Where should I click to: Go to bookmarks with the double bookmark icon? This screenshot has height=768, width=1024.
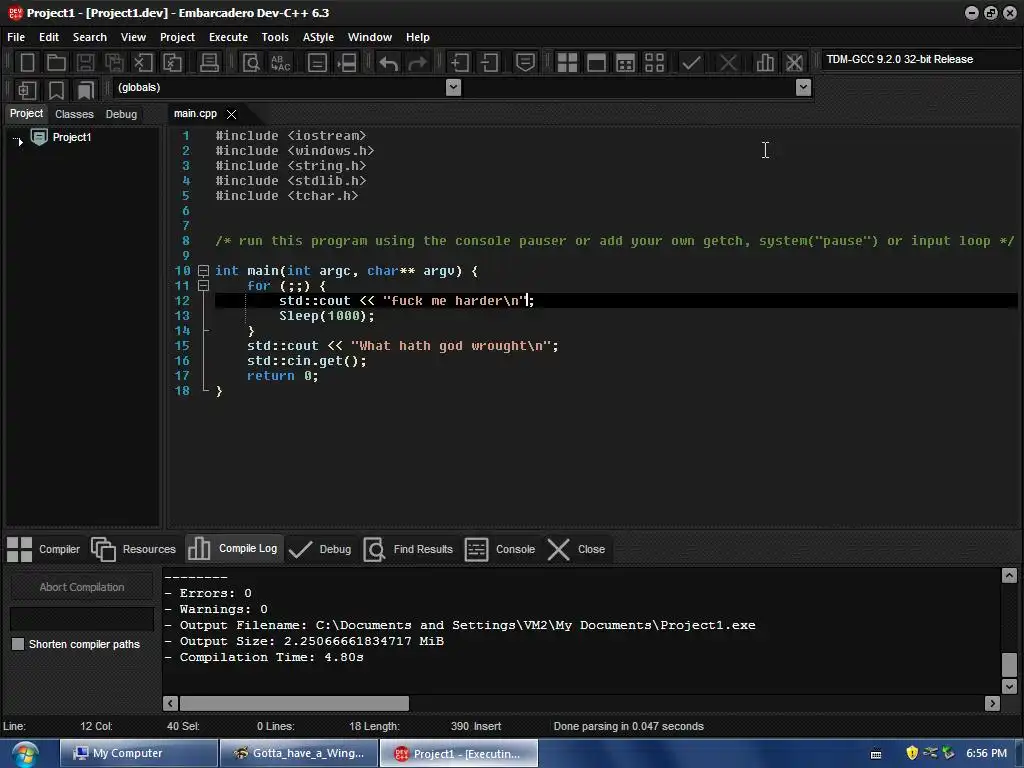pyautogui.click(x=85, y=89)
